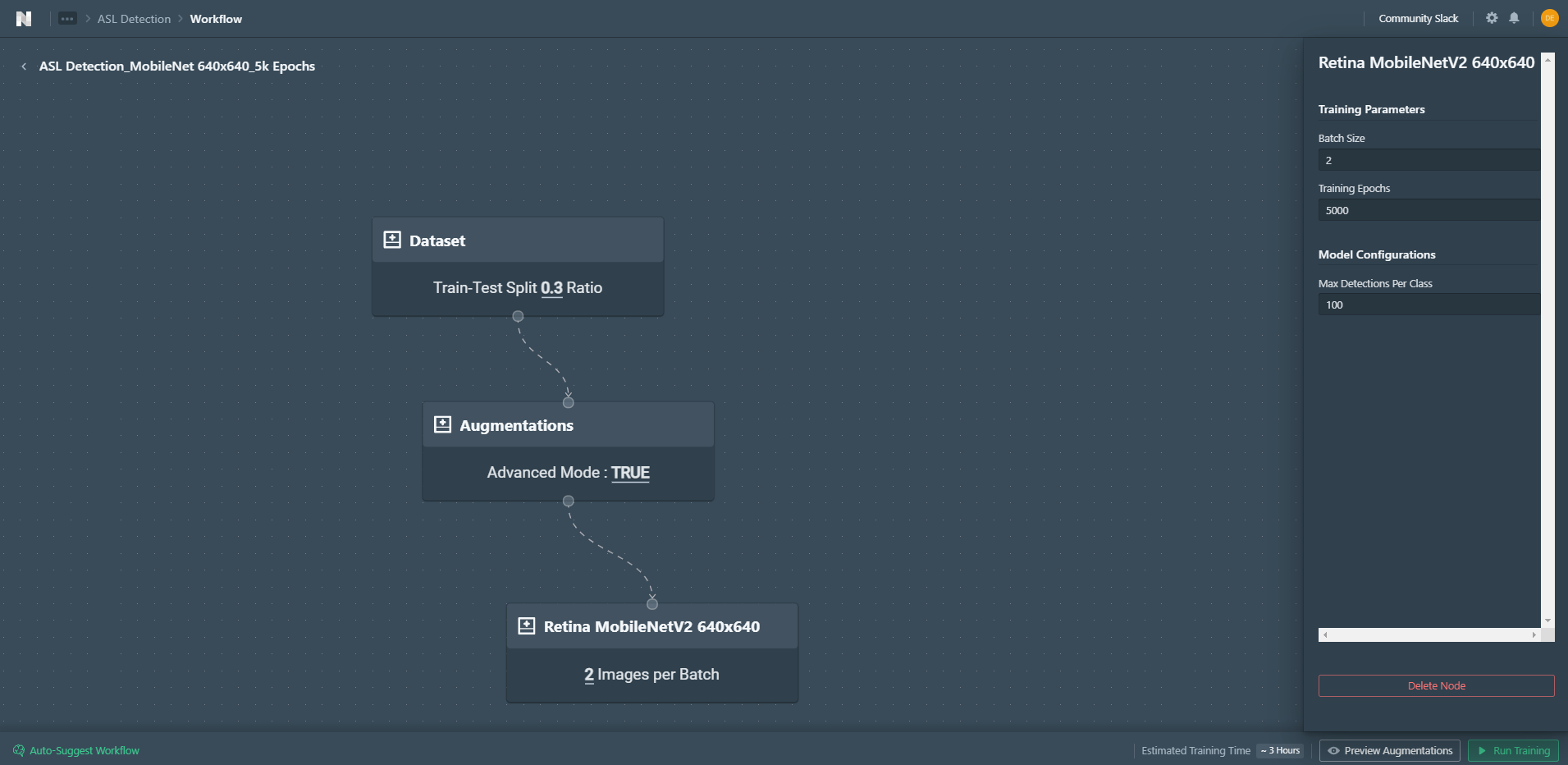
Task: Click the Delete Node button
Action: [x=1436, y=685]
